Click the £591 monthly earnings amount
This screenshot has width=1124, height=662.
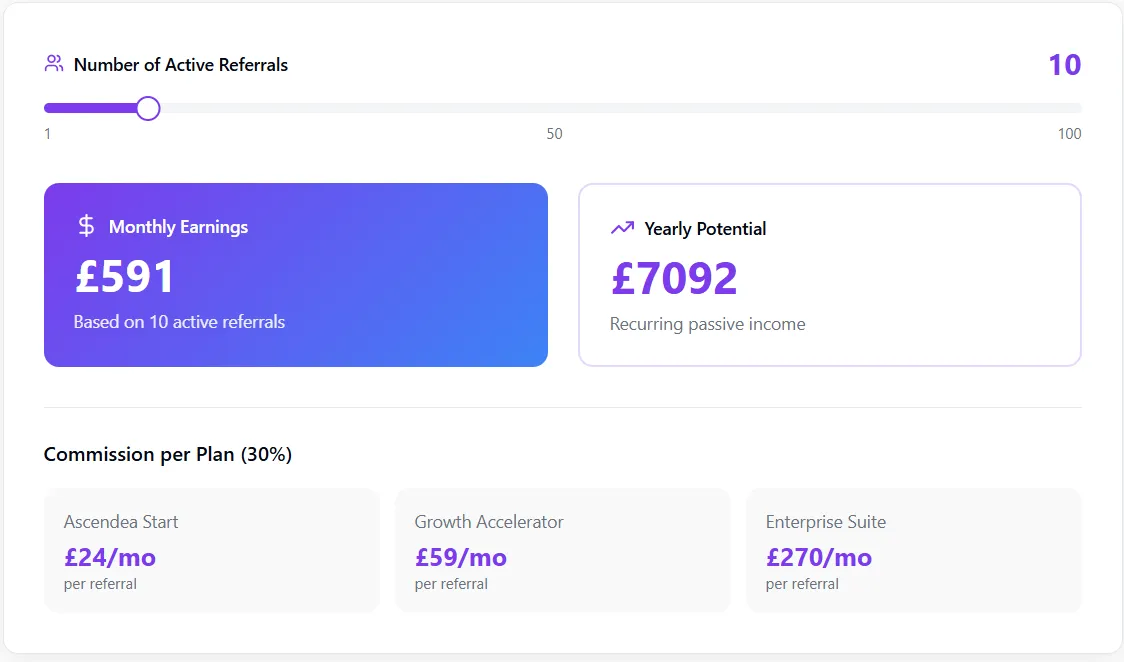pos(125,277)
